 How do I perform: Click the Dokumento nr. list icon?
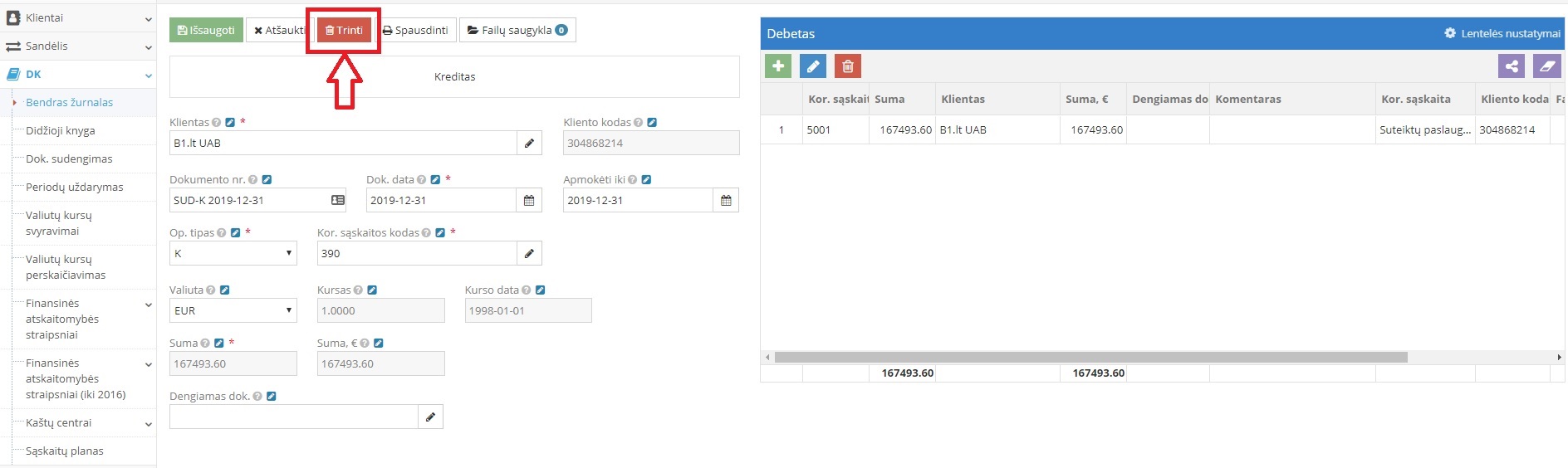click(337, 201)
